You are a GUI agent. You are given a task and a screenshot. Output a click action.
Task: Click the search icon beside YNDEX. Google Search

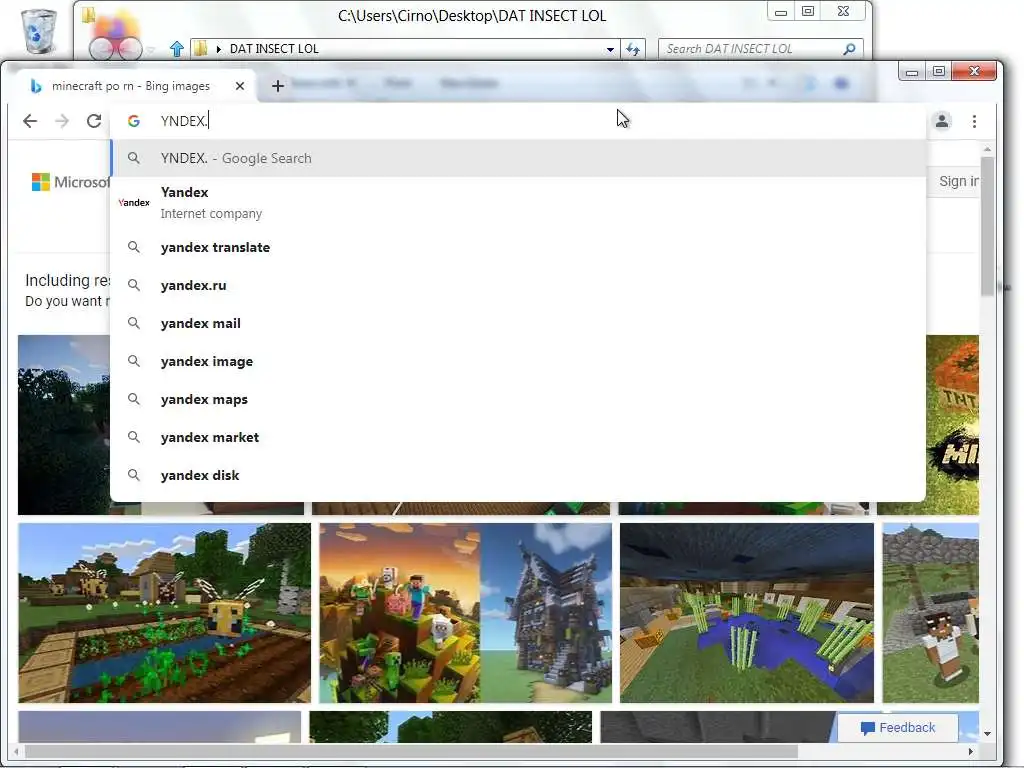coord(134,157)
